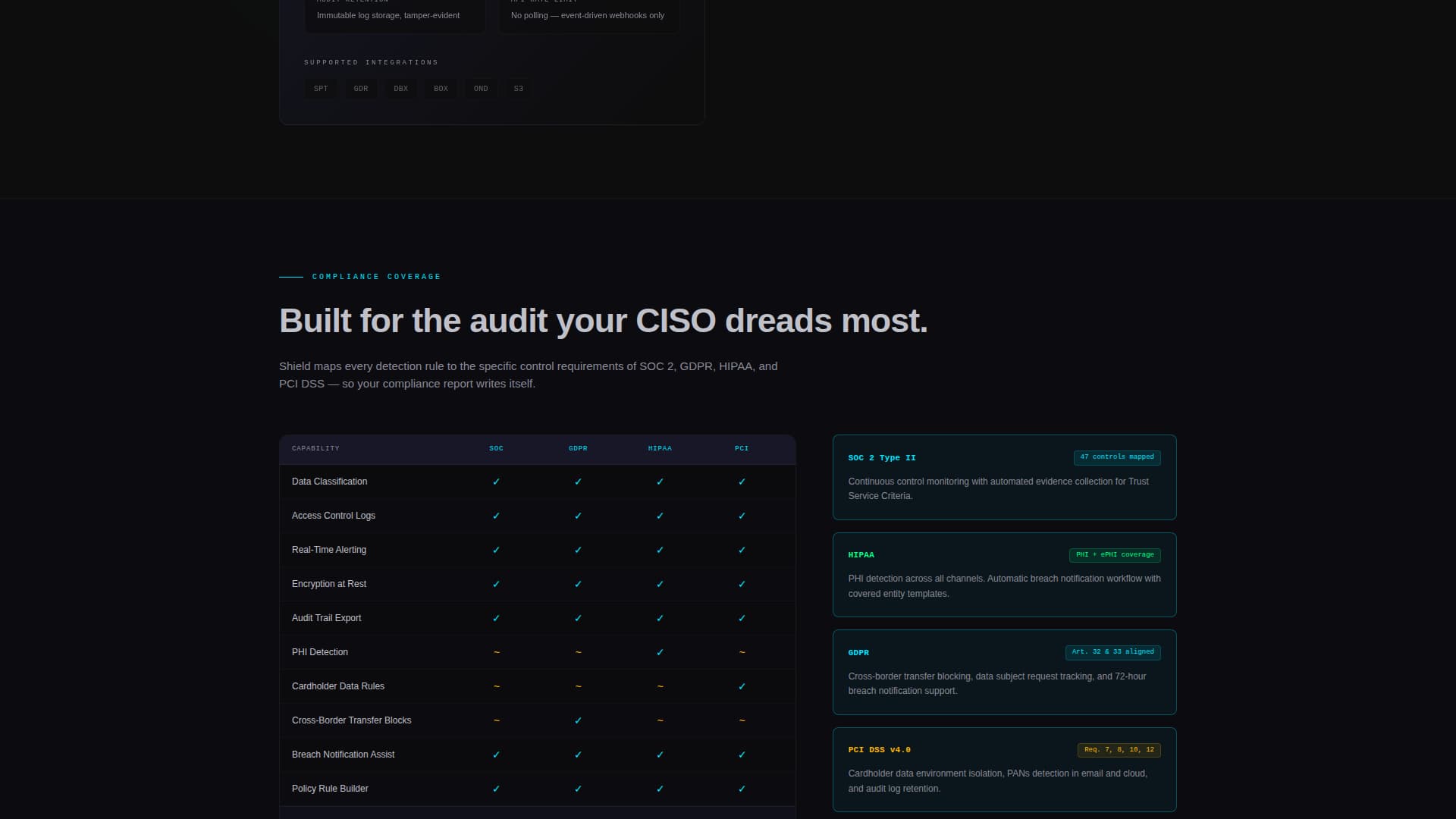Click the SOC checkmark for Real-Time Alerting
The image size is (1456, 819).
496,550
